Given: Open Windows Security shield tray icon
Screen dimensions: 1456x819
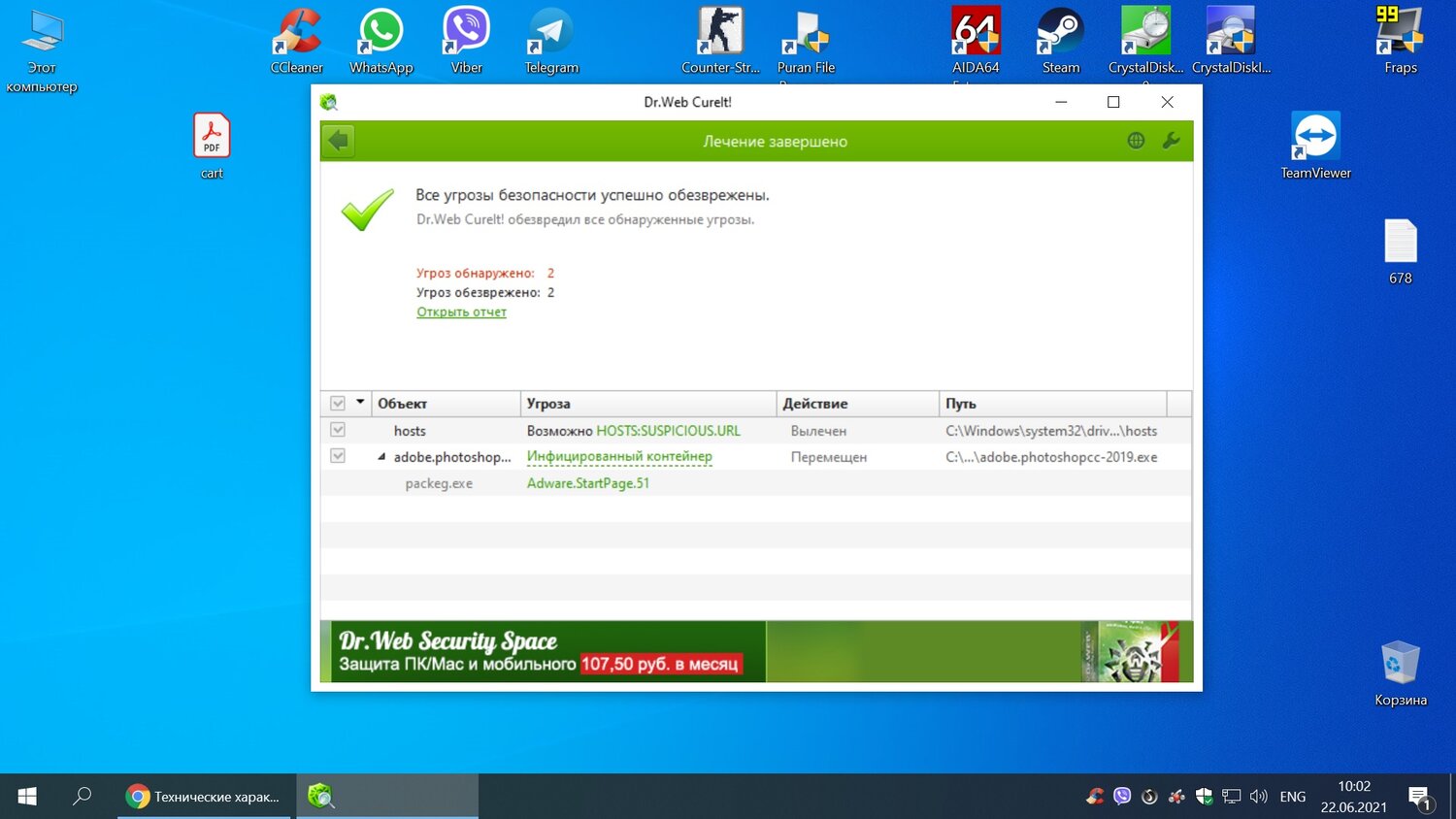Looking at the screenshot, I should click(x=1205, y=797).
